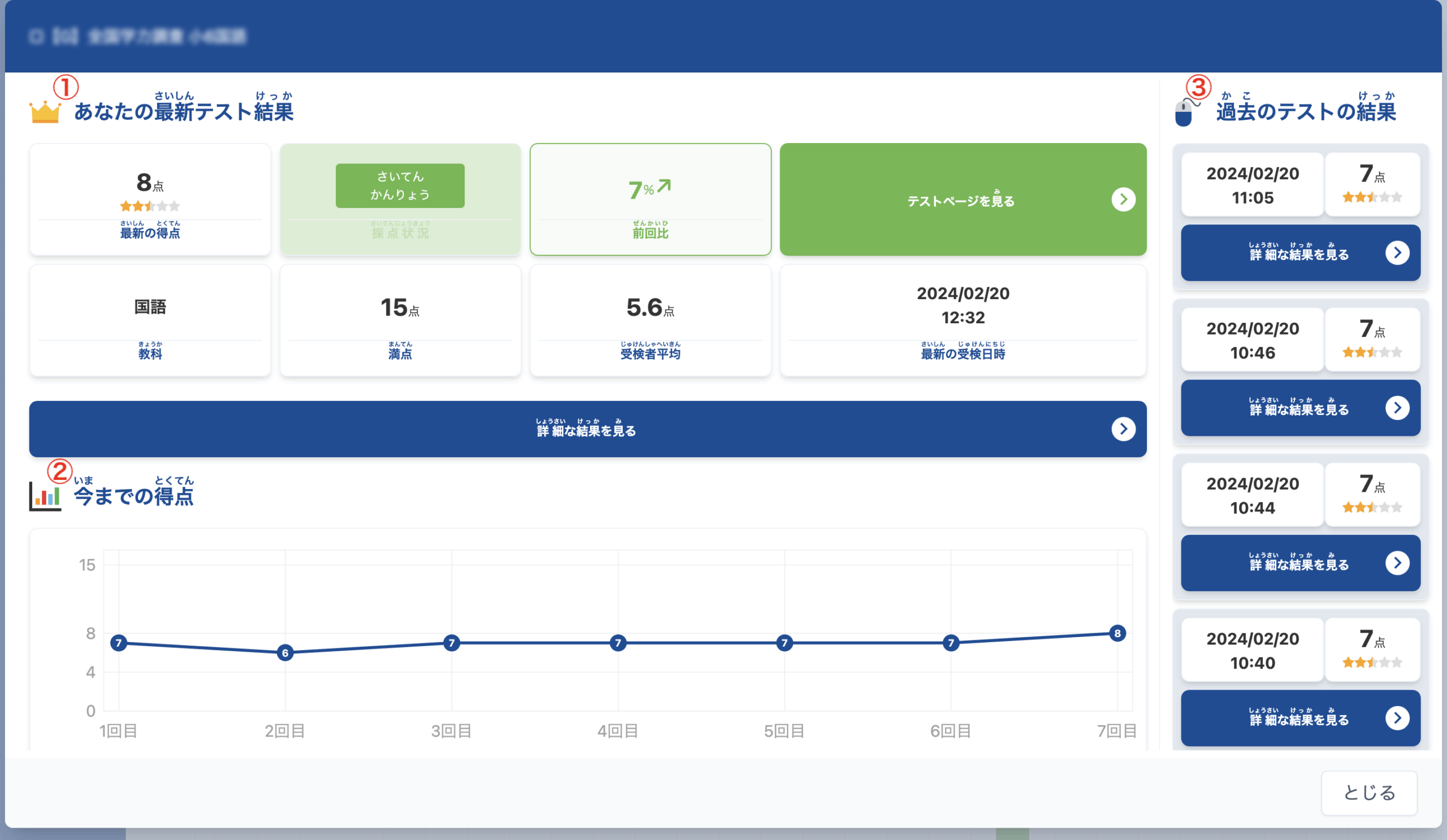Image resolution: width=1447 pixels, height=840 pixels.
Task: Click the bar chart icon next to 今までの得点
Action: 45,496
